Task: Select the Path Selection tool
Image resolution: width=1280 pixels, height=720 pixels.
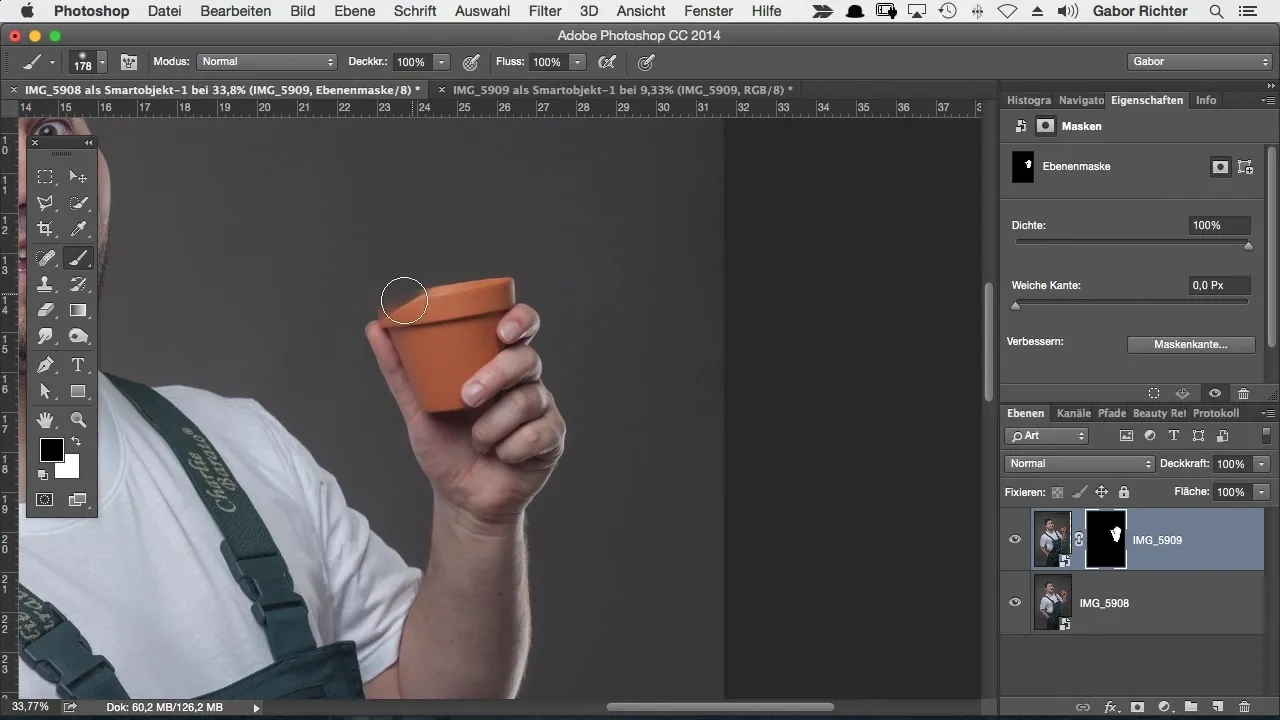Action: (45, 391)
